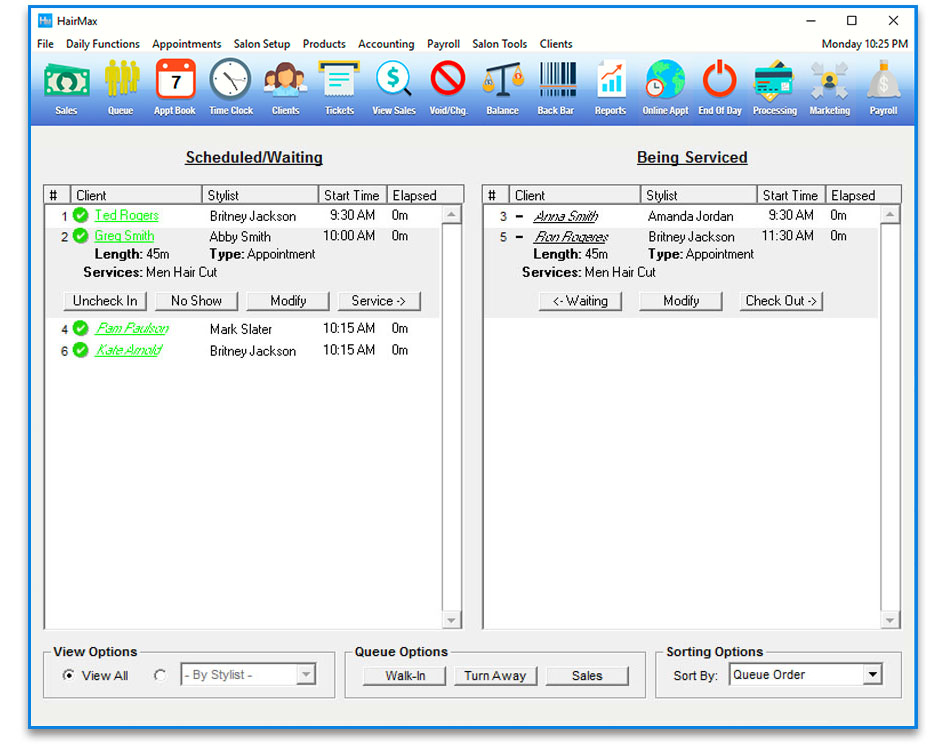Open the Daily Functions menu
This screenshot has height=746, width=943.
point(103,44)
